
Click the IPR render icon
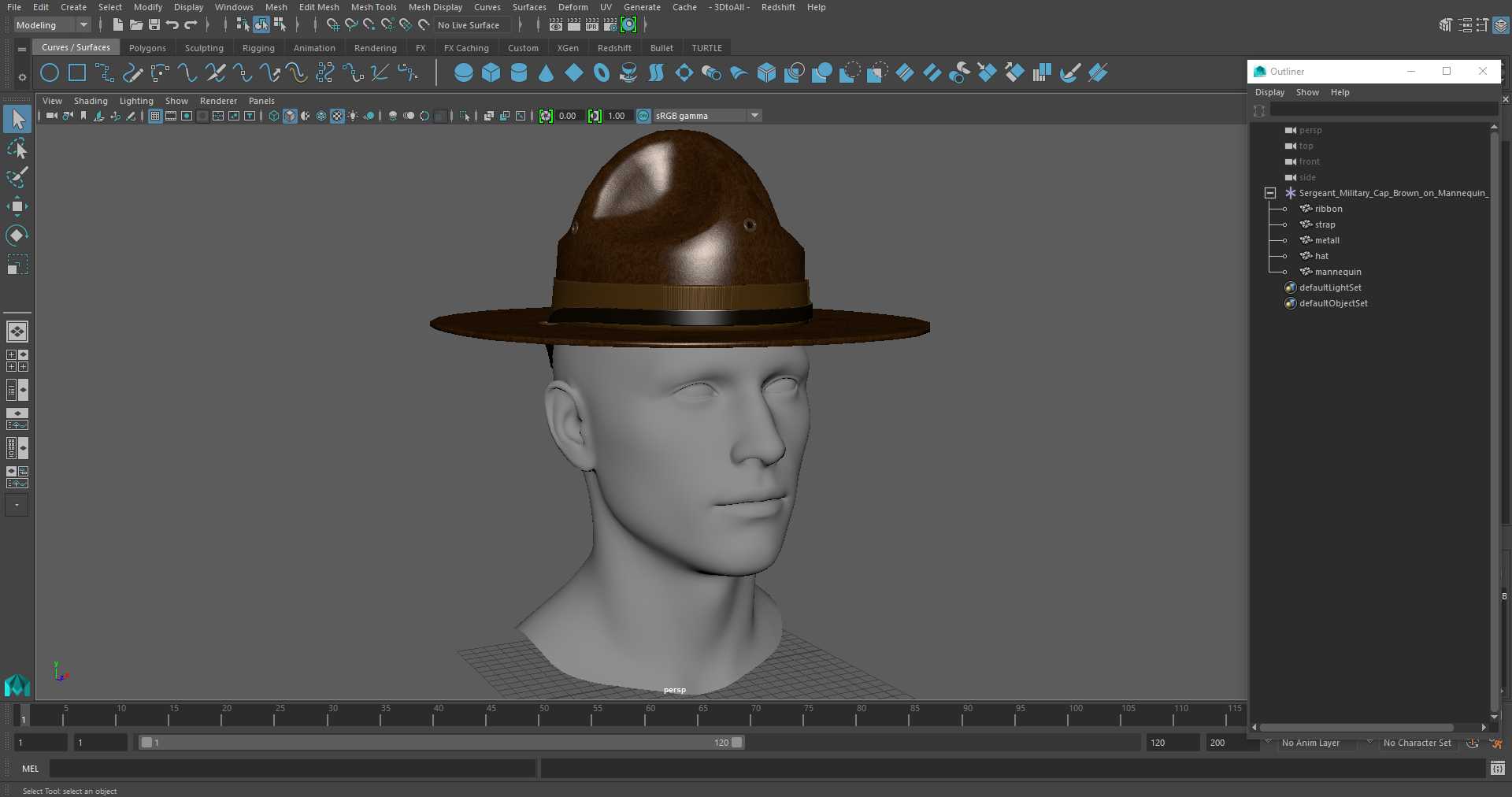[592, 25]
